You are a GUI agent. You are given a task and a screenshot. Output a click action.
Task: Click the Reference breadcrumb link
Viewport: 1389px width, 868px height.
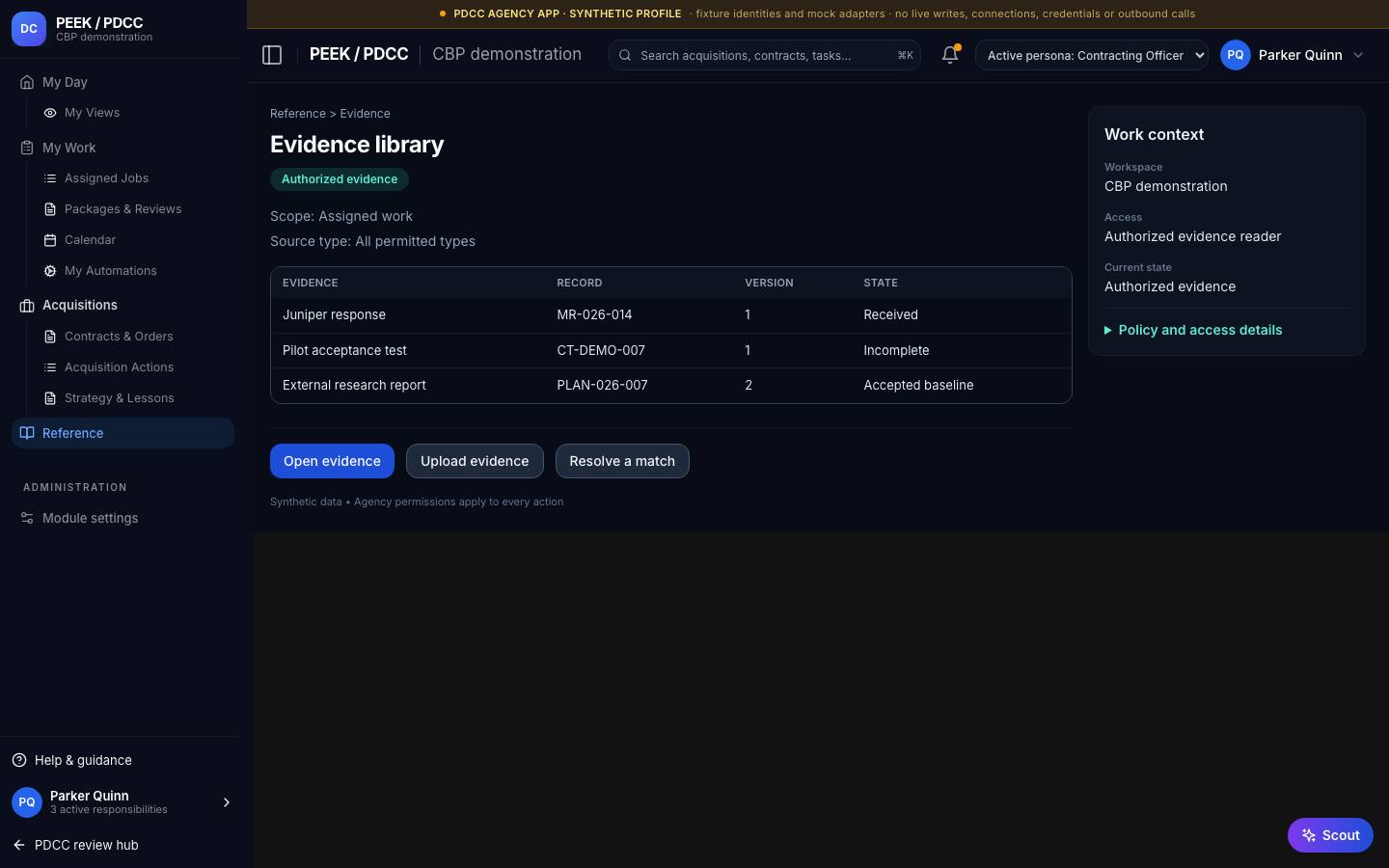tap(298, 114)
